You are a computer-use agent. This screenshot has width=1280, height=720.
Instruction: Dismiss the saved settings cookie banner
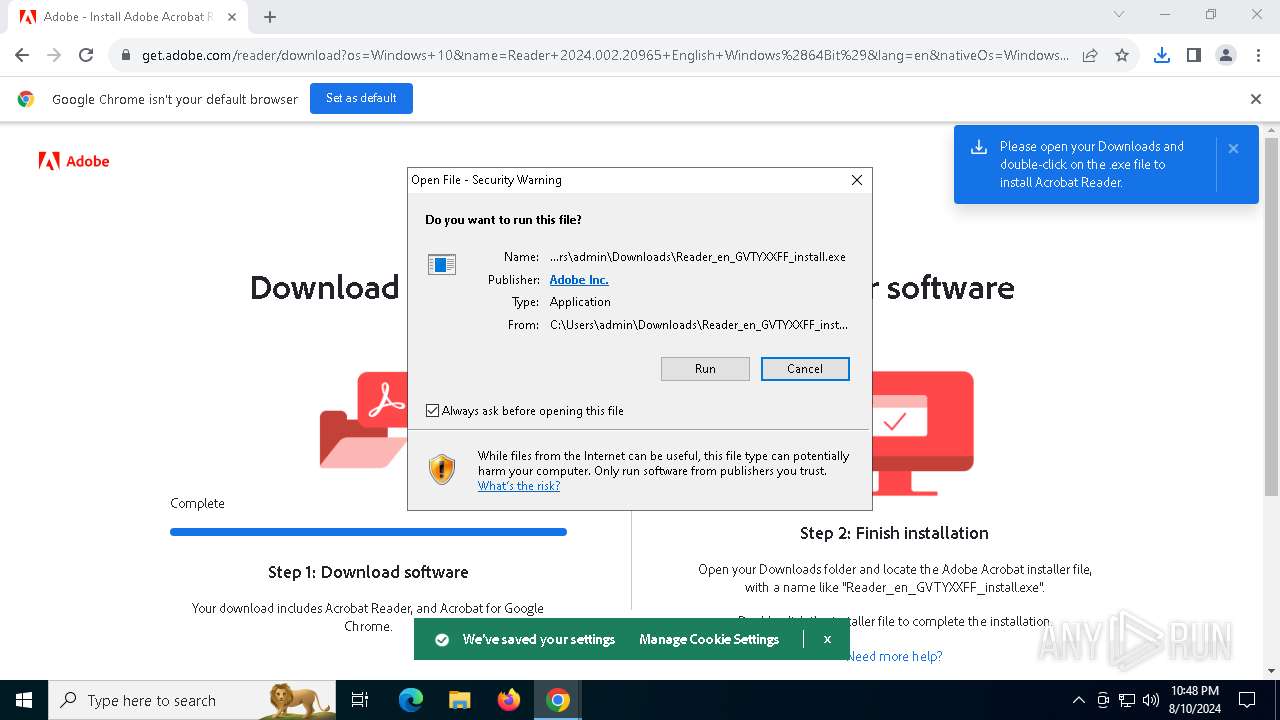tap(827, 639)
